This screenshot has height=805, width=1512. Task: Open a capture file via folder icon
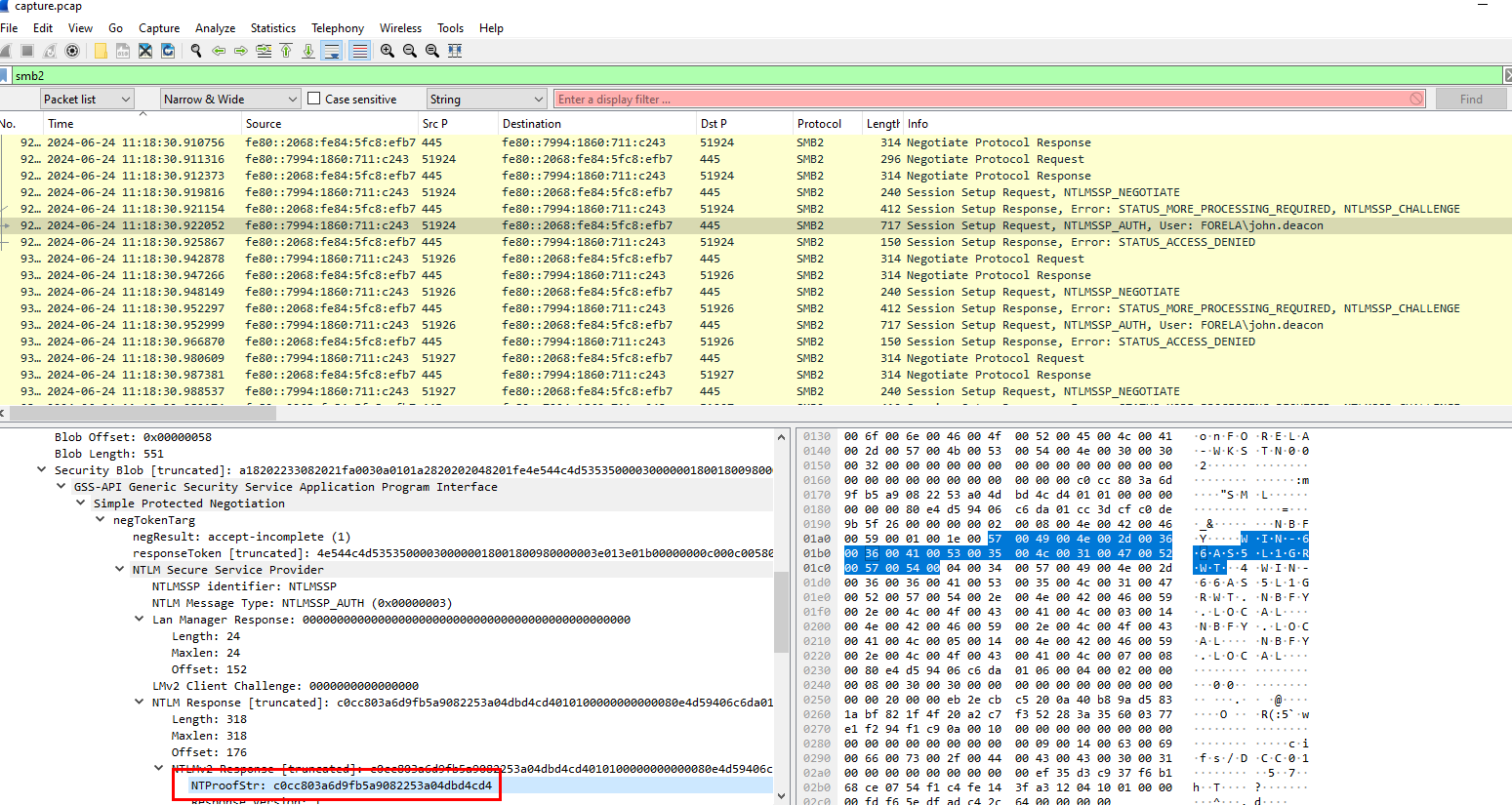click(x=101, y=51)
